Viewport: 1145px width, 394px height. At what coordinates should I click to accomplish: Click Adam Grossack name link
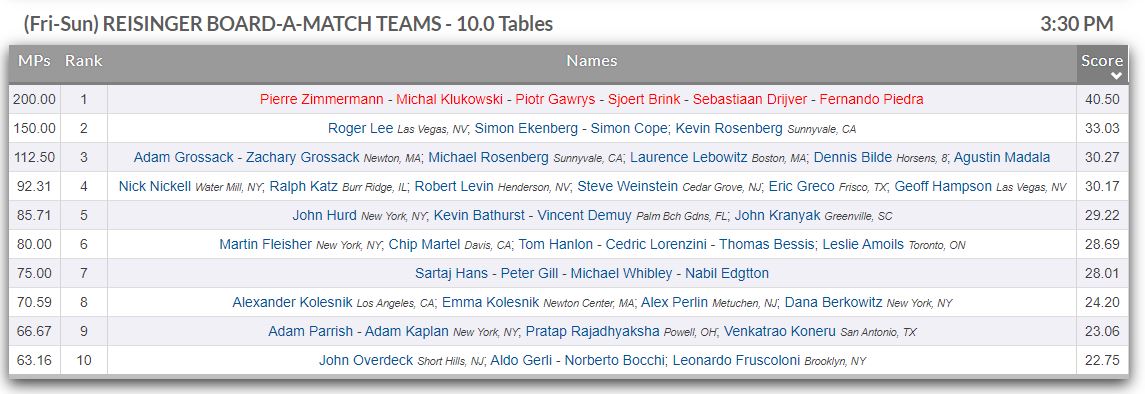click(x=183, y=158)
